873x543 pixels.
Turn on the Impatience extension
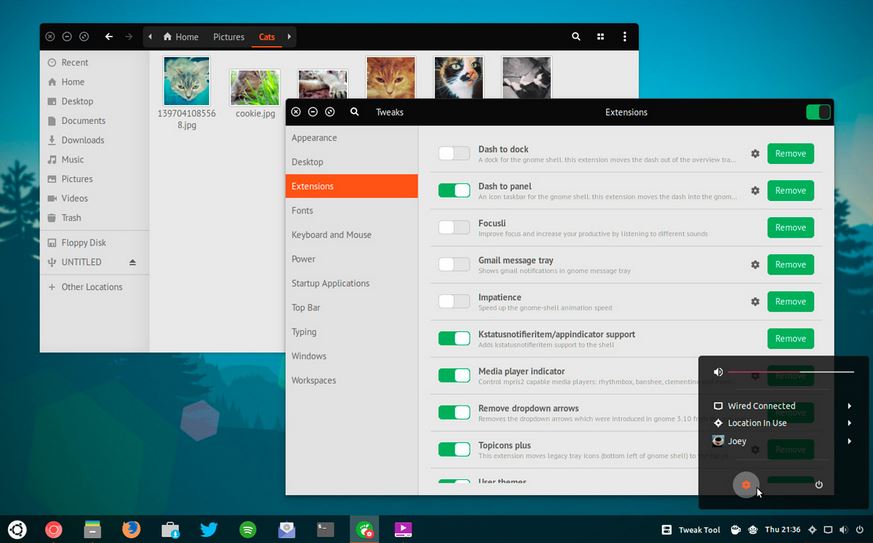click(x=454, y=301)
